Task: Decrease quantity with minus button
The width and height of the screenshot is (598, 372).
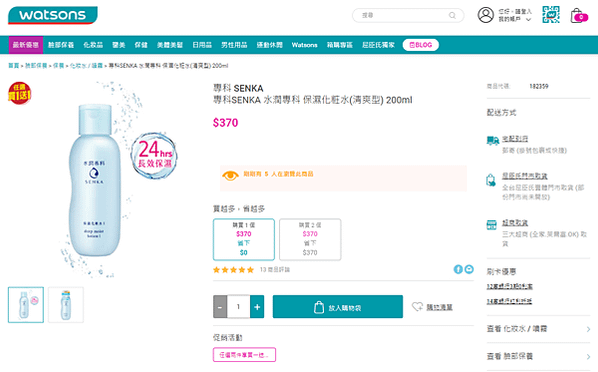Action: [220, 306]
